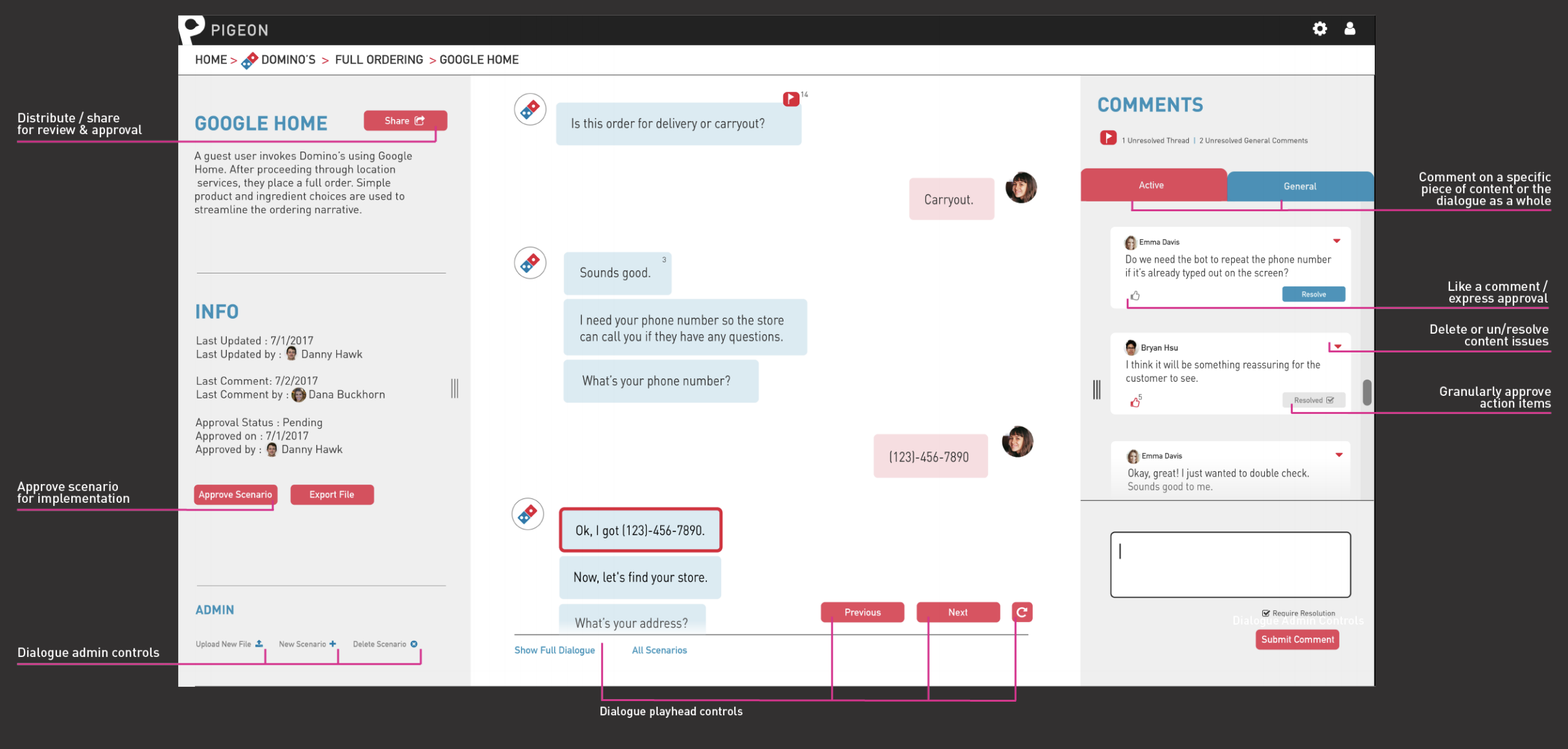Expand options arrow on Emma's 'Okay, great!' comment
The image size is (1568, 749).
[1339, 455]
